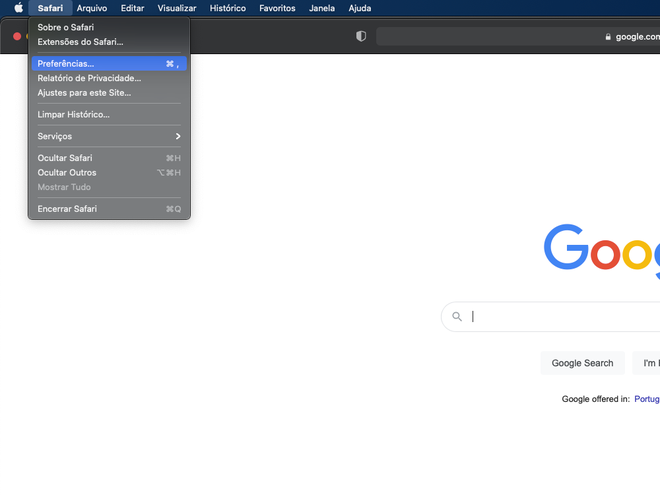The height and width of the screenshot is (495, 660).
Task: Click the Portuguese language link
Action: pos(647,399)
